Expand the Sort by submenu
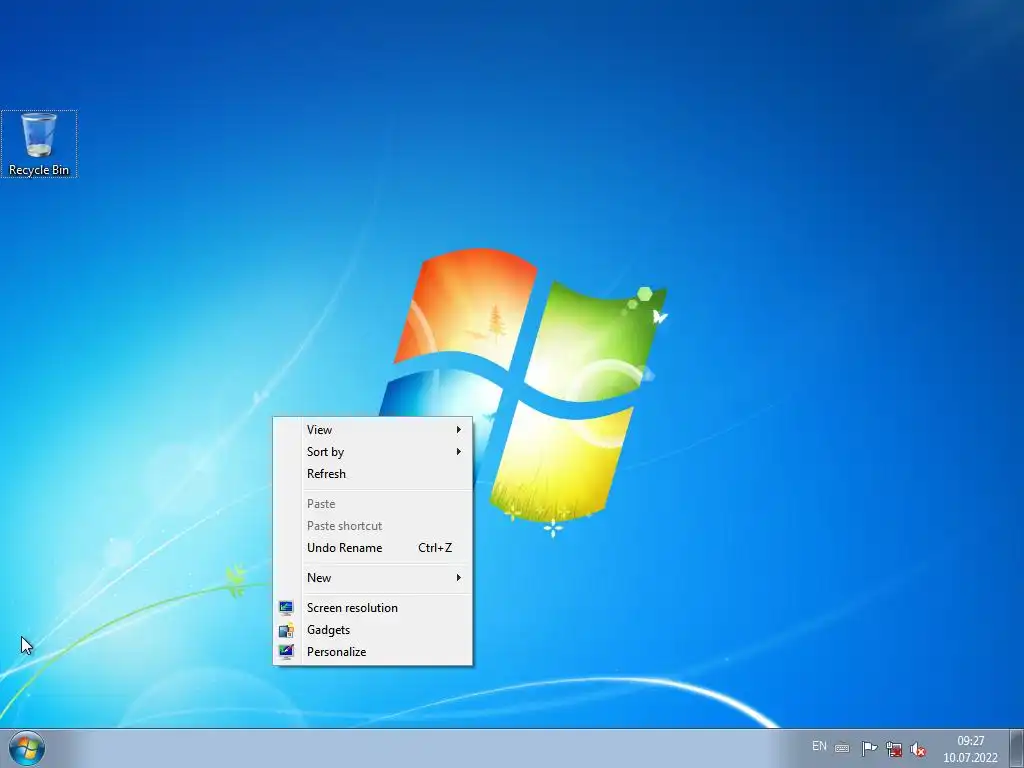Image resolution: width=1024 pixels, height=768 pixels. (372, 452)
